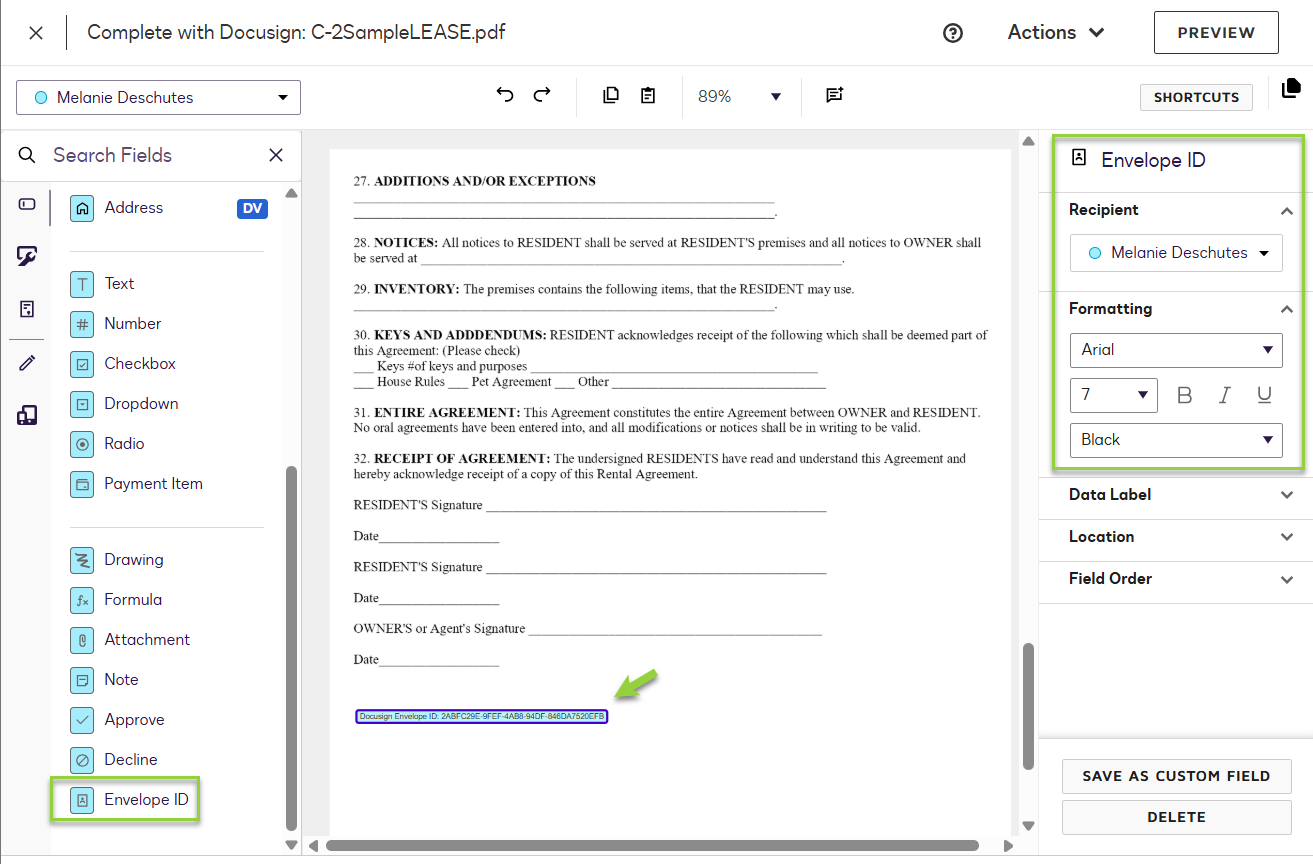1313x864 pixels.
Task: Open the Black font color dropdown
Action: [1176, 440]
